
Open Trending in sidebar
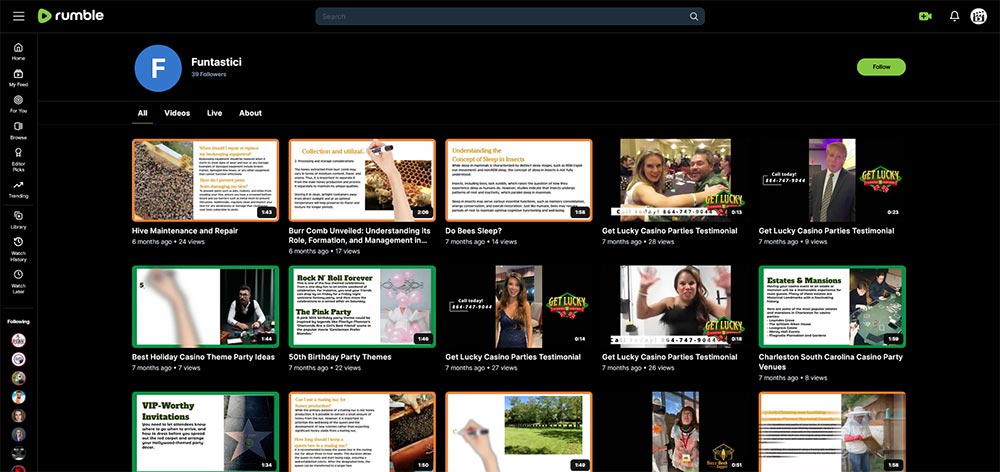click(x=18, y=190)
